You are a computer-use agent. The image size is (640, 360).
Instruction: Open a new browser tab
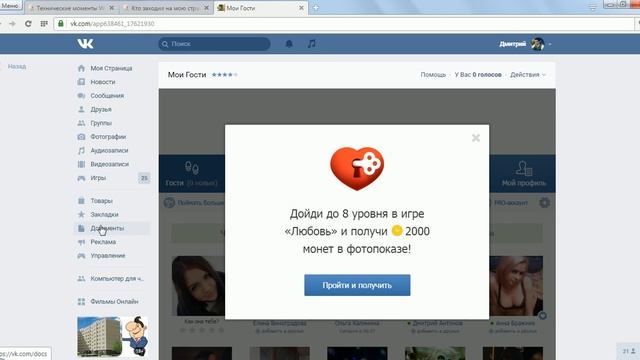316,8
